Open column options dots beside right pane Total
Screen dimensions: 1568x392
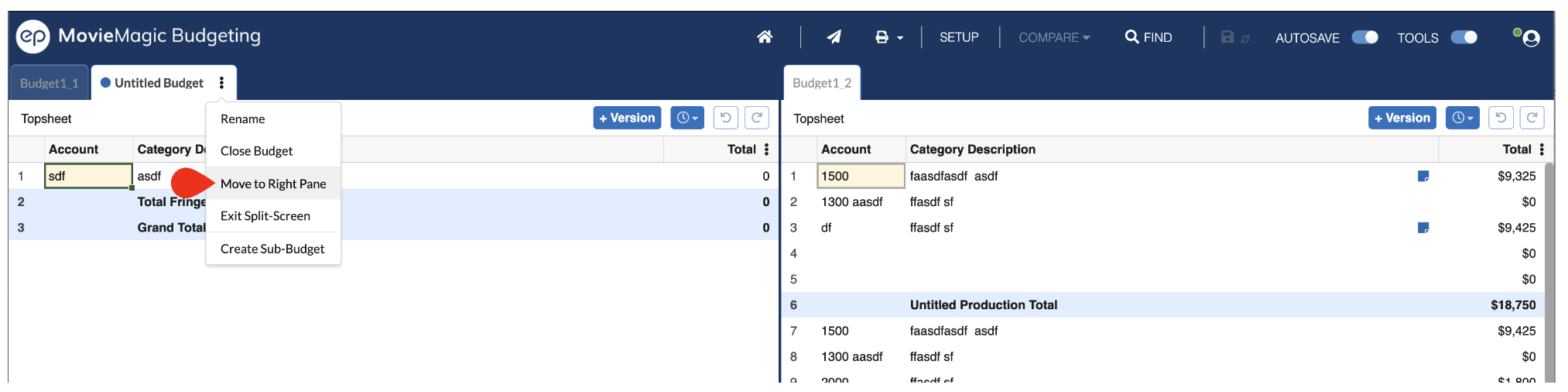click(1542, 150)
